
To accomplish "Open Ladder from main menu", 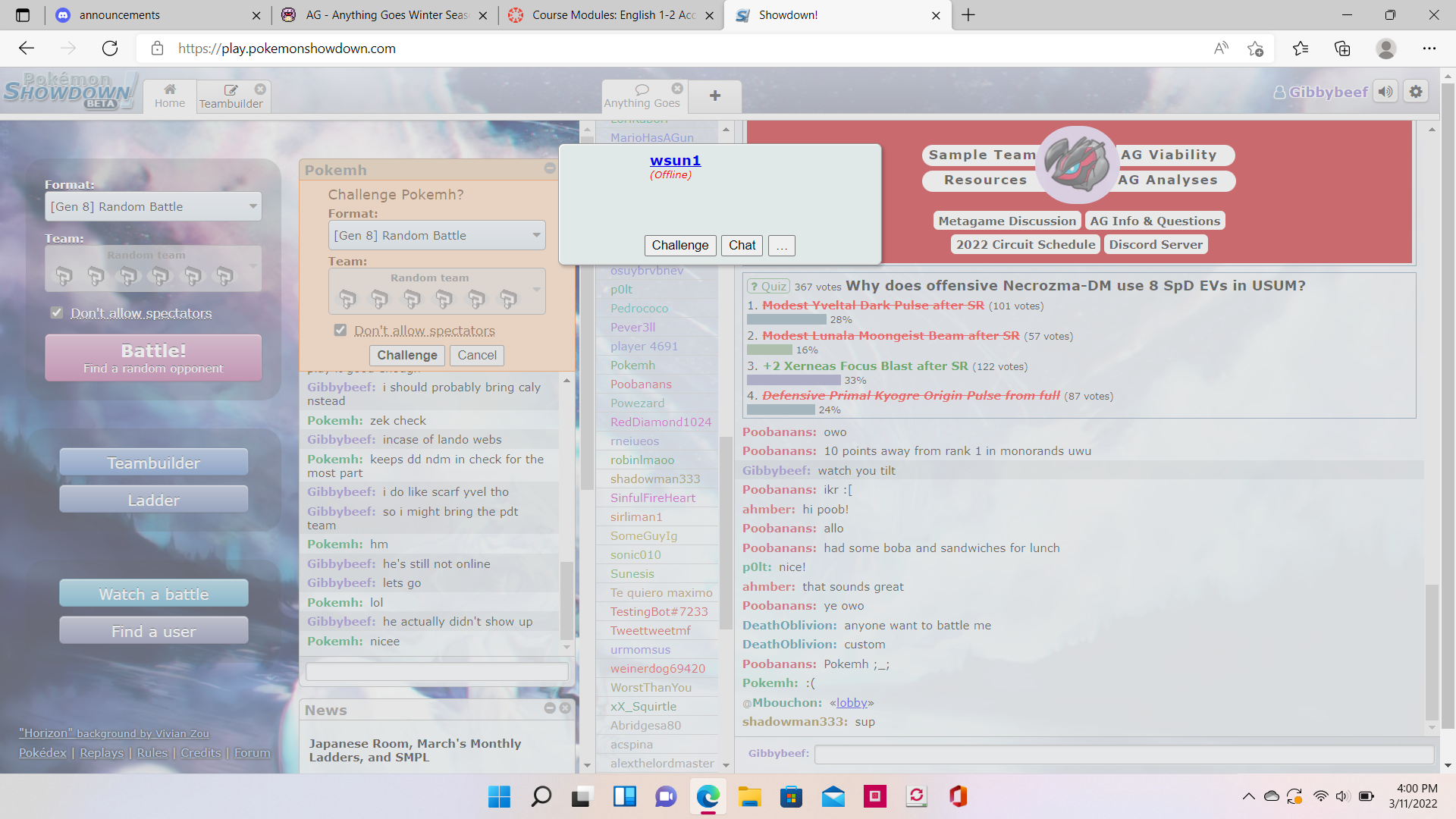I will click(x=153, y=500).
